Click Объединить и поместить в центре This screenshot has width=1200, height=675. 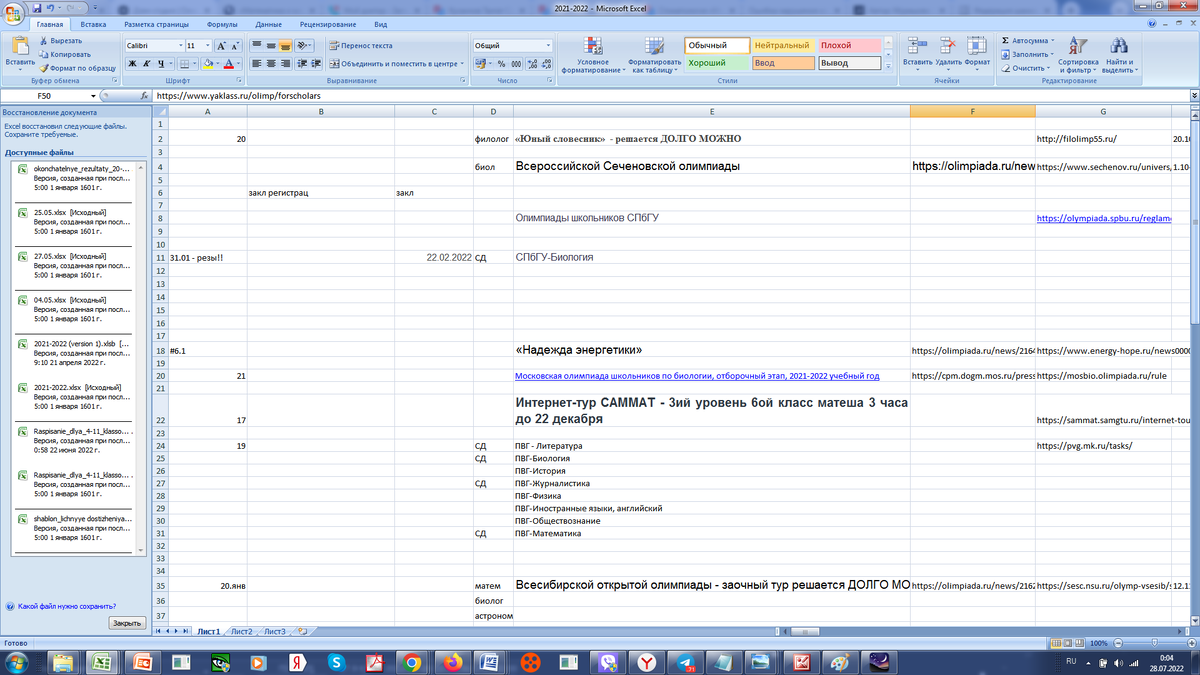(x=395, y=63)
